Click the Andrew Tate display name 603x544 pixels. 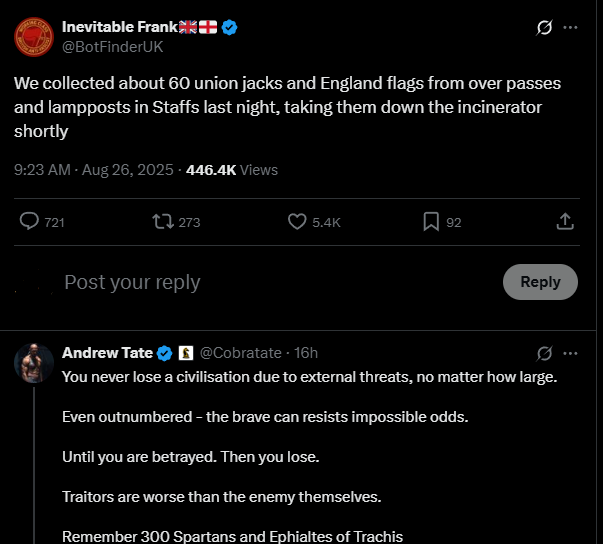click(x=107, y=353)
